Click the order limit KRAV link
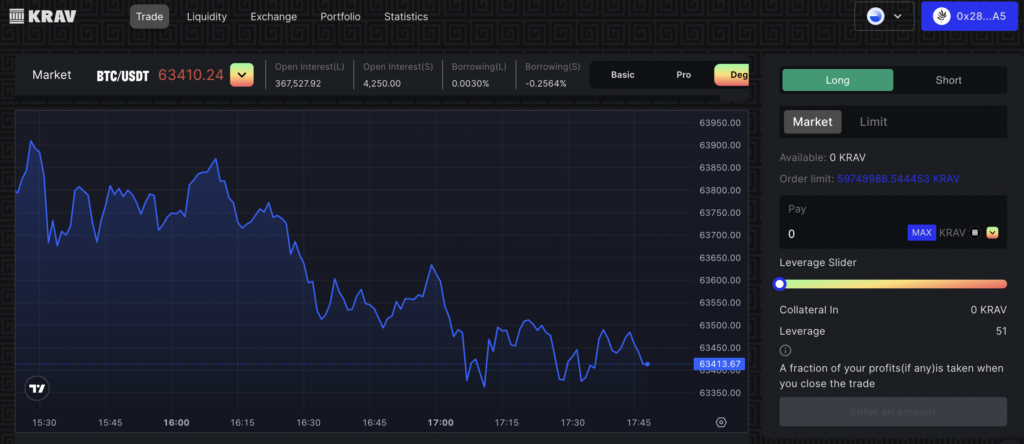Viewport: 1024px width, 444px height. pos(898,179)
